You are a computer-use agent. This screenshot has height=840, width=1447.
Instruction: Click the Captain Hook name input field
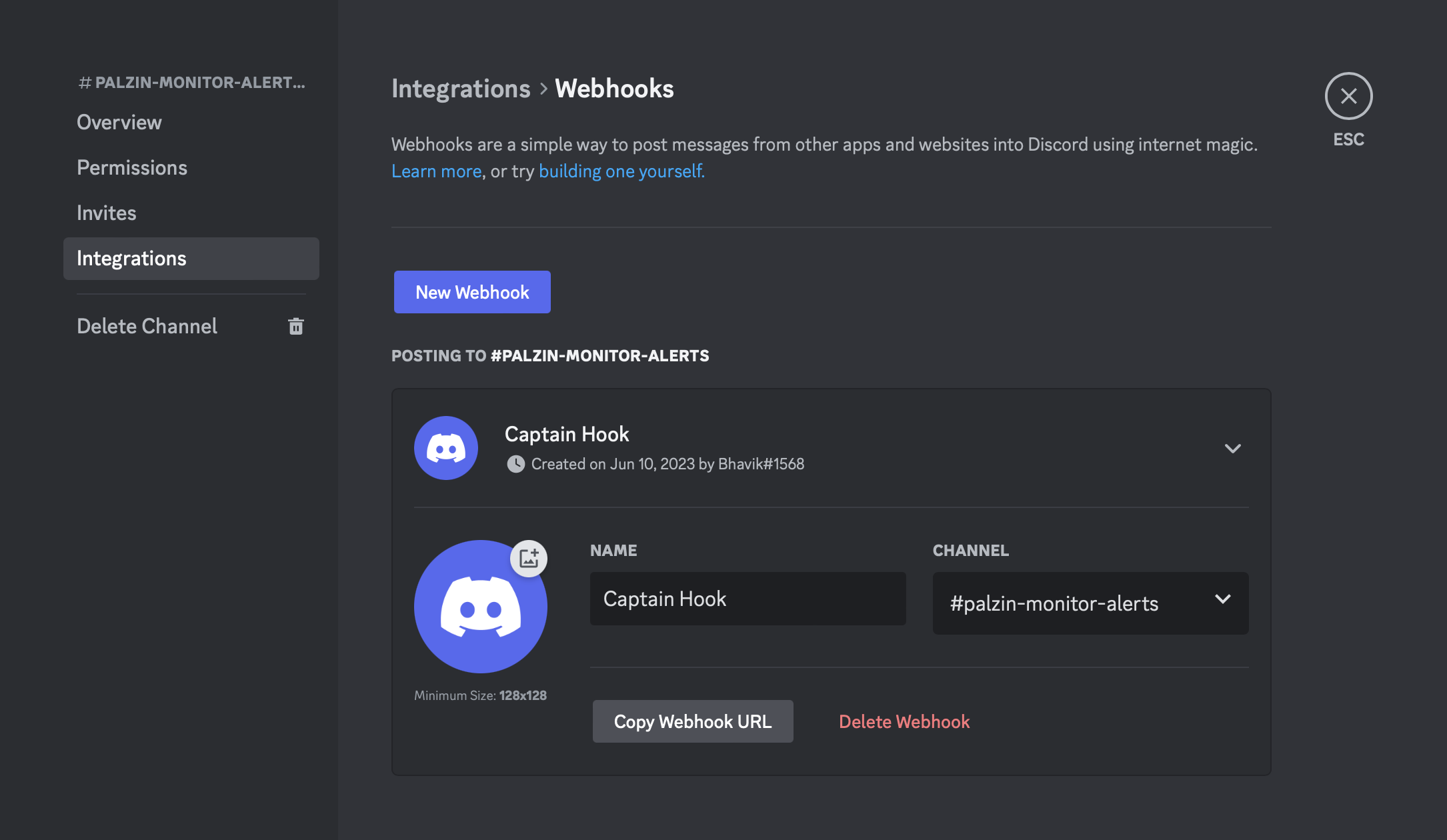coord(748,599)
